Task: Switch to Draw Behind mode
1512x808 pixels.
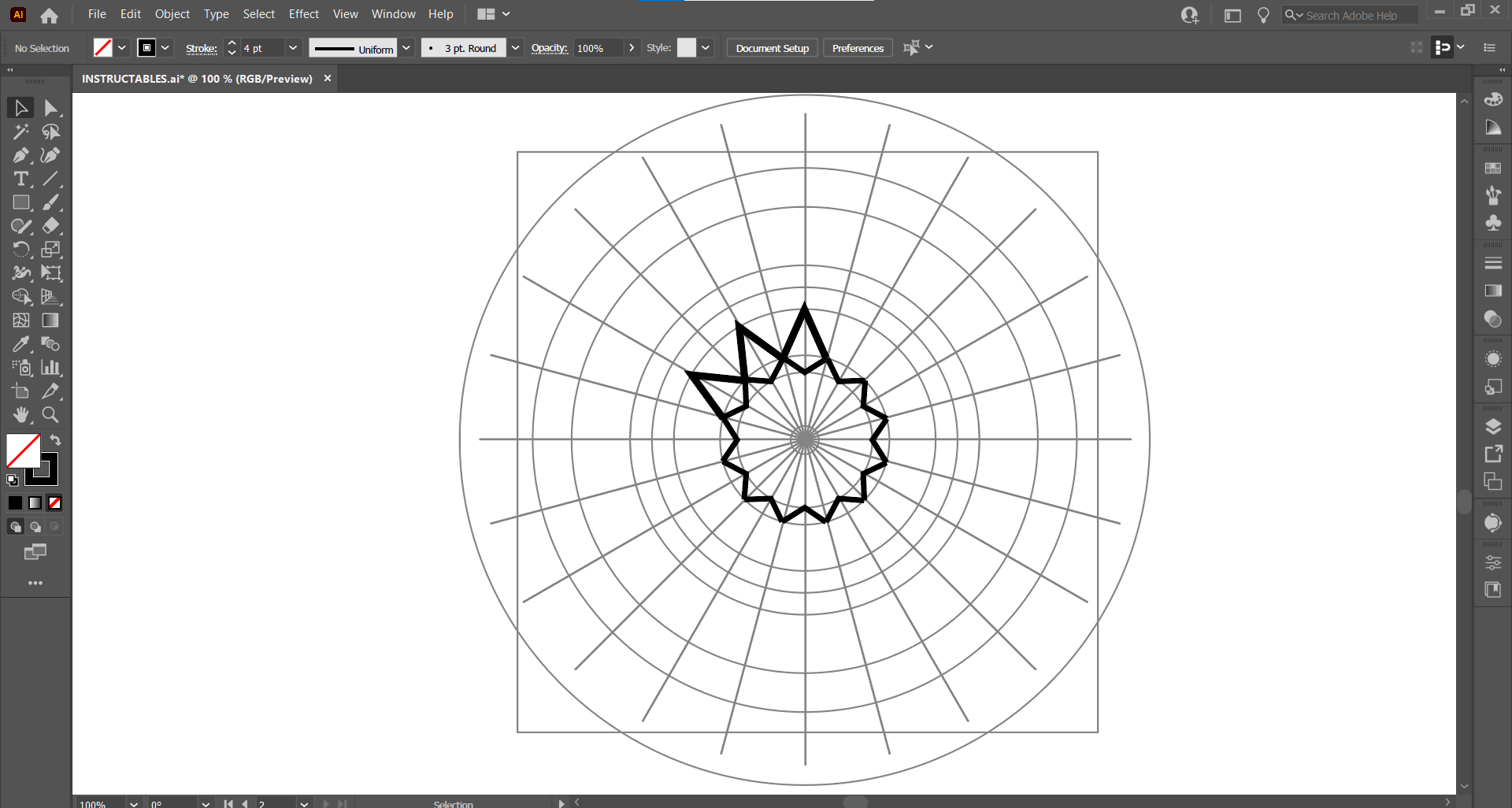Action: [35, 527]
